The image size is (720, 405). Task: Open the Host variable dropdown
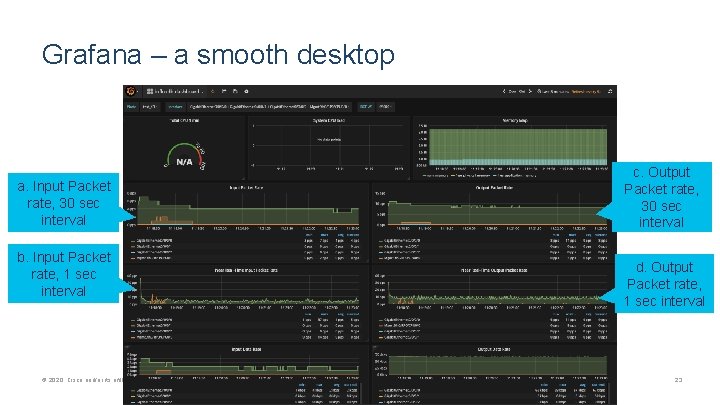pyautogui.click(x=150, y=107)
